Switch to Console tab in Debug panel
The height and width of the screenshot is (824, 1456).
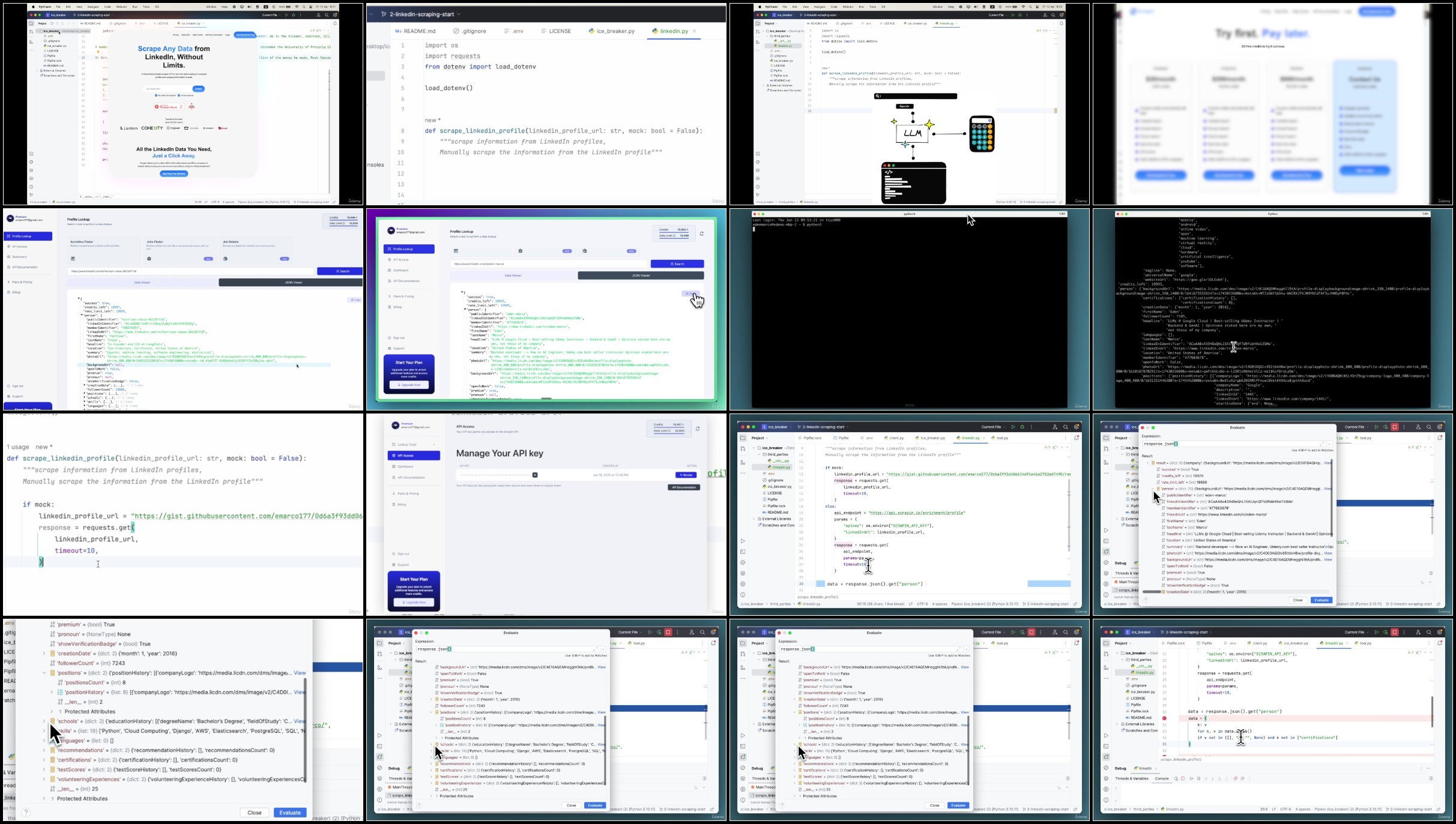(1162, 778)
